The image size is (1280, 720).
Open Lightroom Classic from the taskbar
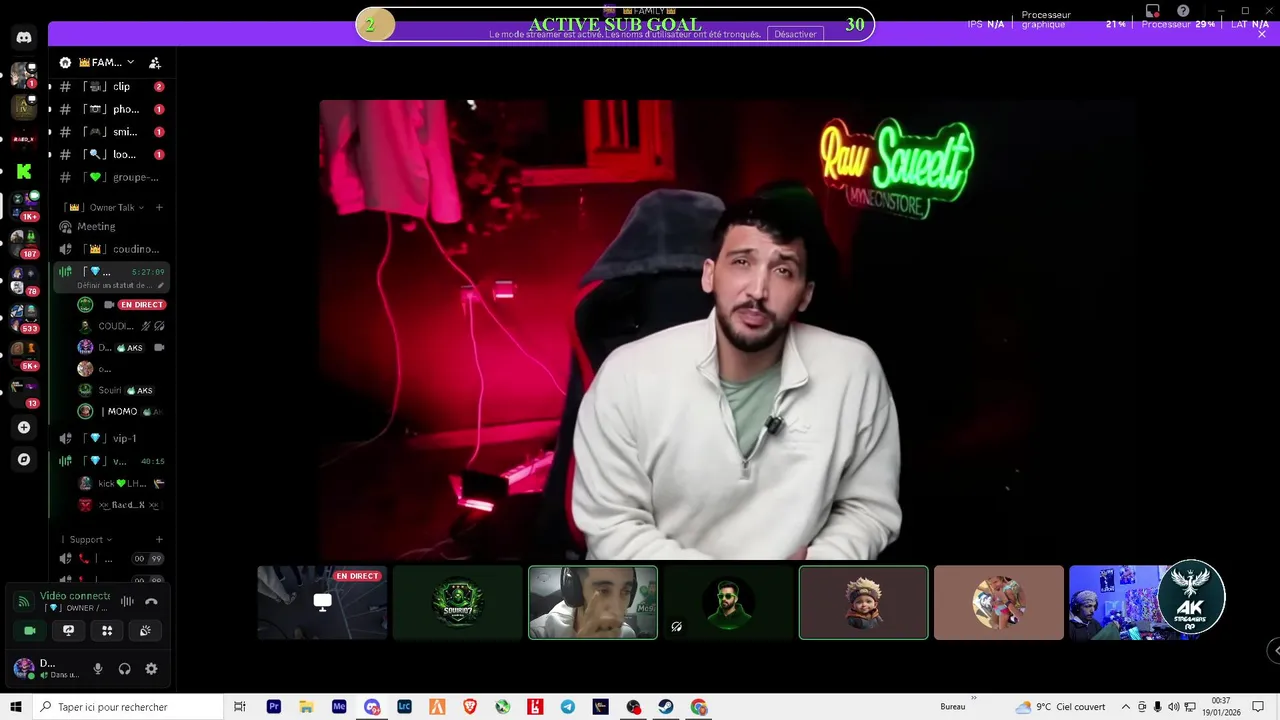coord(404,707)
